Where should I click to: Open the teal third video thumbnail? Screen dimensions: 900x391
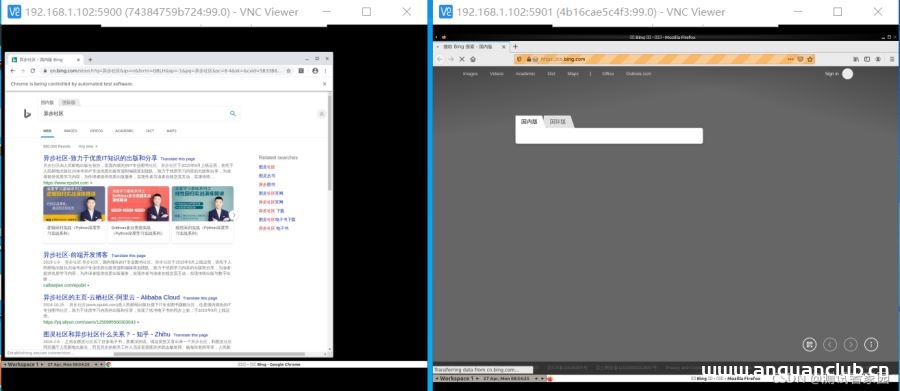click(x=203, y=204)
